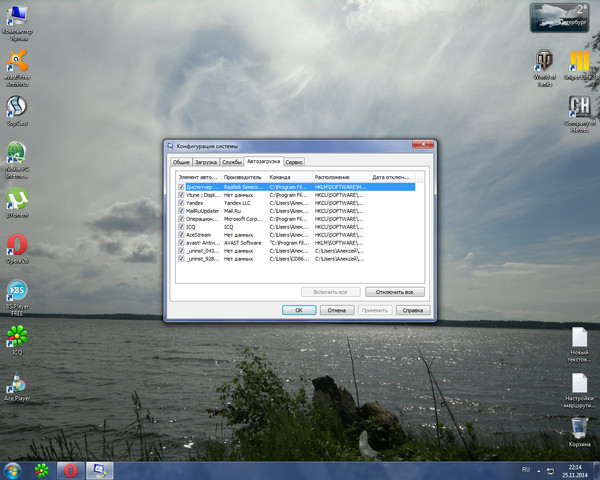Select the Автозагрузка tab

263,161
